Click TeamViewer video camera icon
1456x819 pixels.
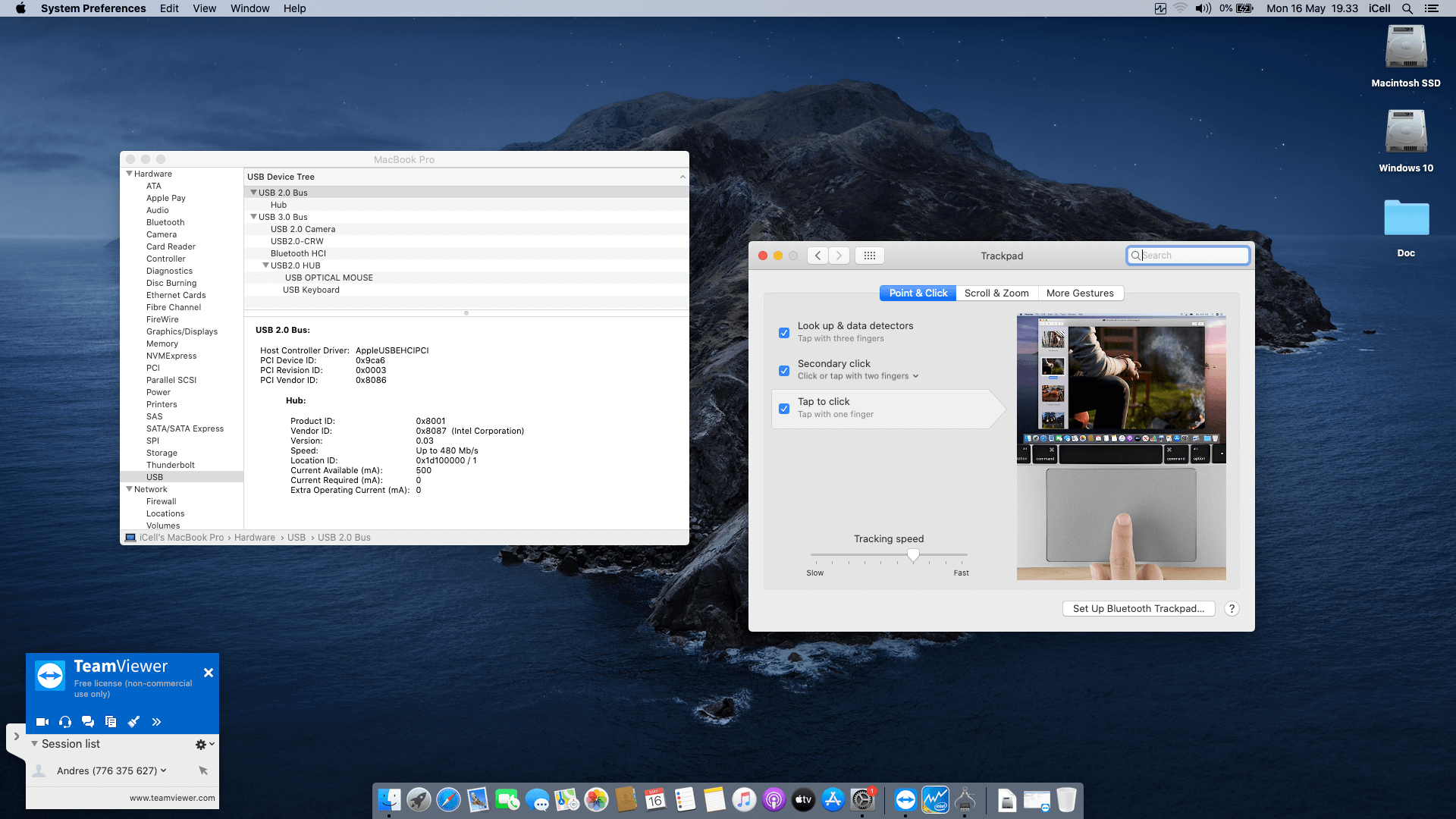(42, 722)
